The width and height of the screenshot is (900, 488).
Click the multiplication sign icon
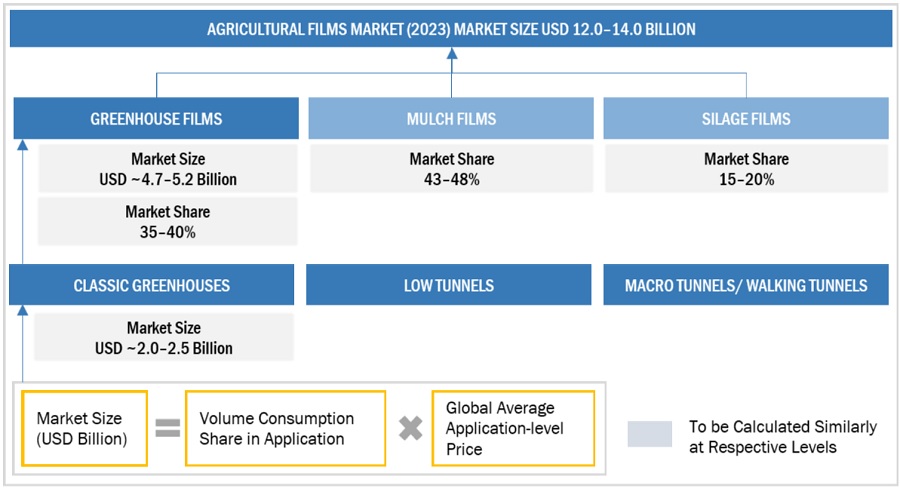coord(410,428)
